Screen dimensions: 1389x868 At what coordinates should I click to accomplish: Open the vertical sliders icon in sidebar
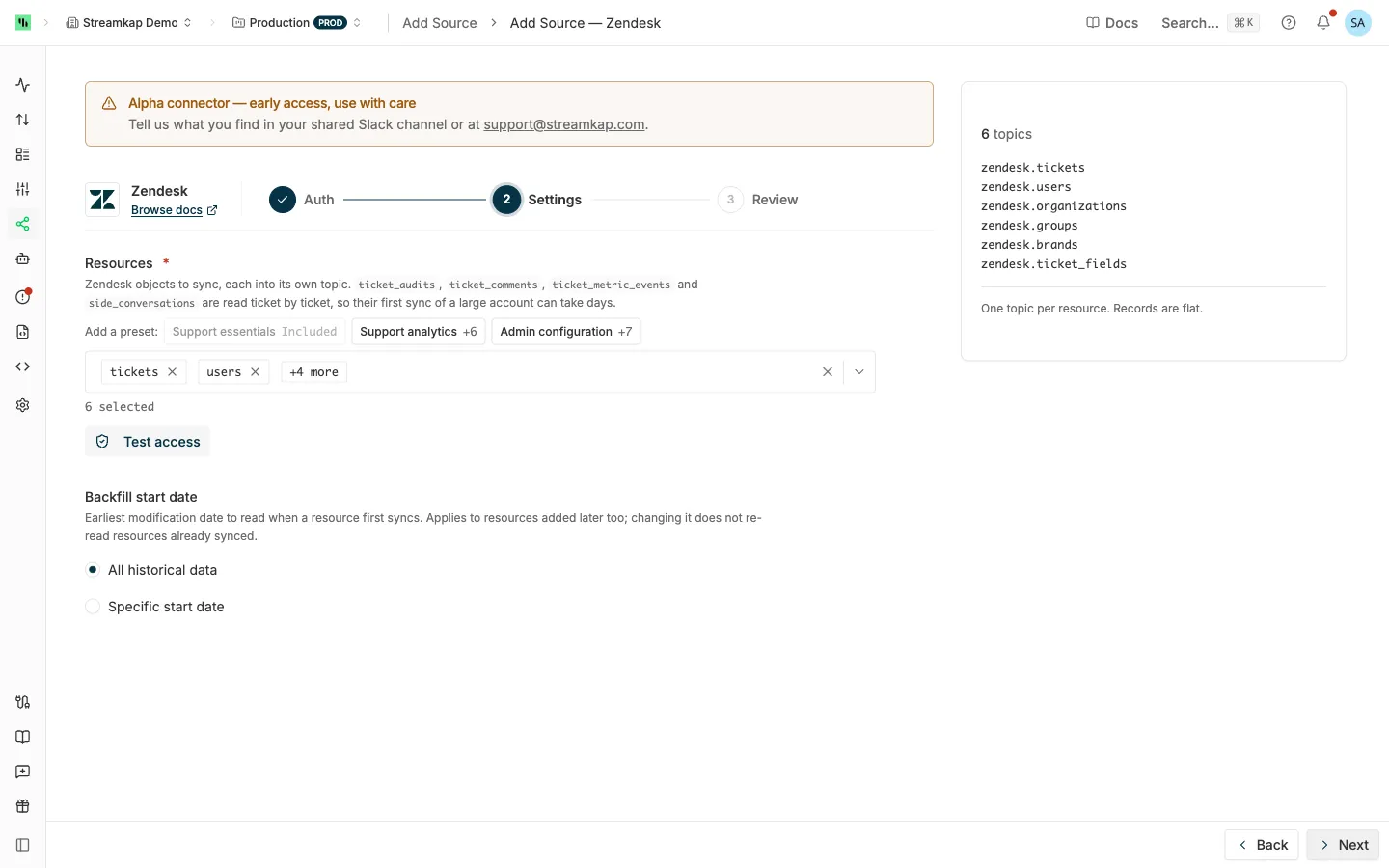(x=23, y=189)
